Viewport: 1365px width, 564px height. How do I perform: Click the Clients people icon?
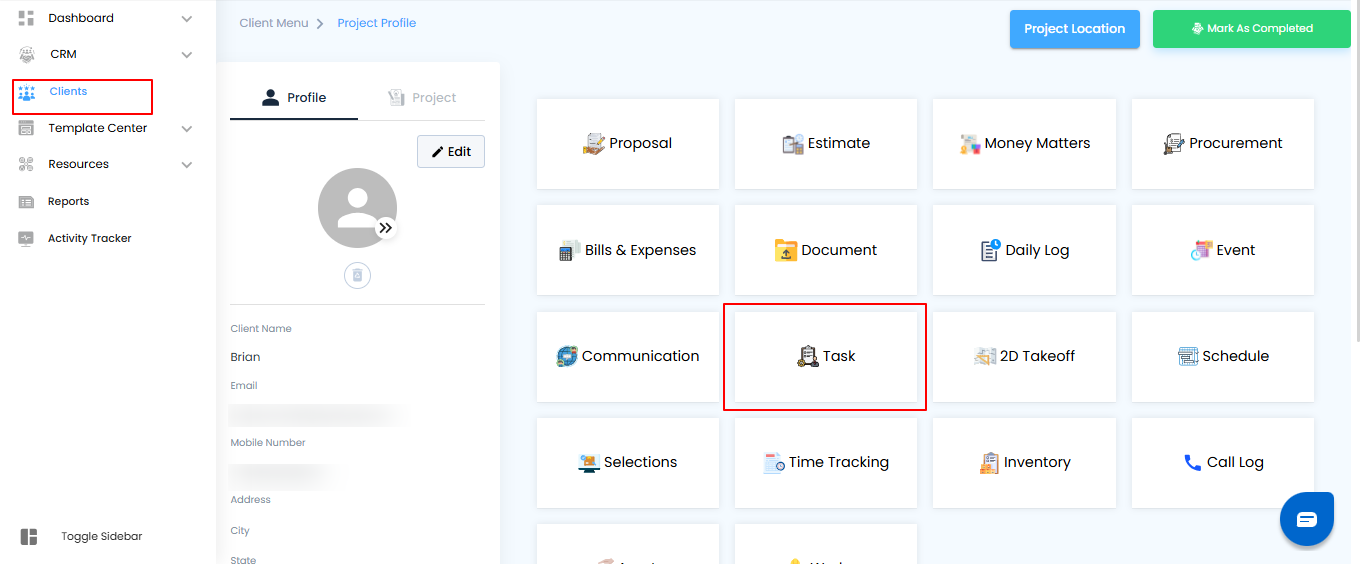pyautogui.click(x=27, y=92)
